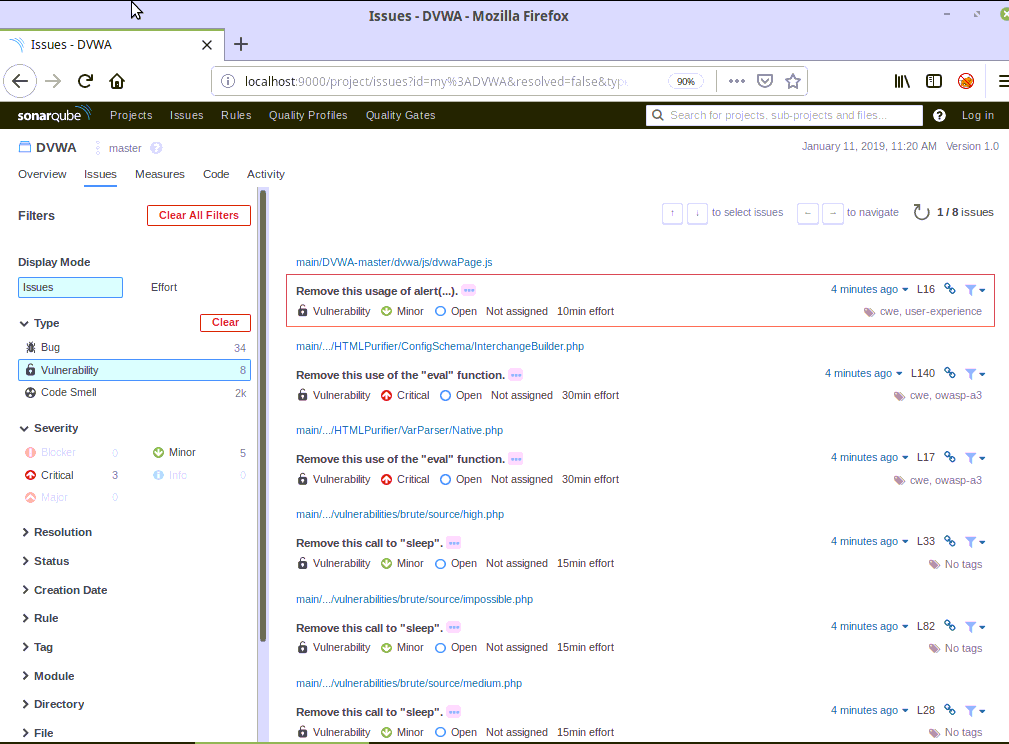Click the reload issues count icon
Image resolution: width=1009 pixels, height=744 pixels.
(x=921, y=212)
